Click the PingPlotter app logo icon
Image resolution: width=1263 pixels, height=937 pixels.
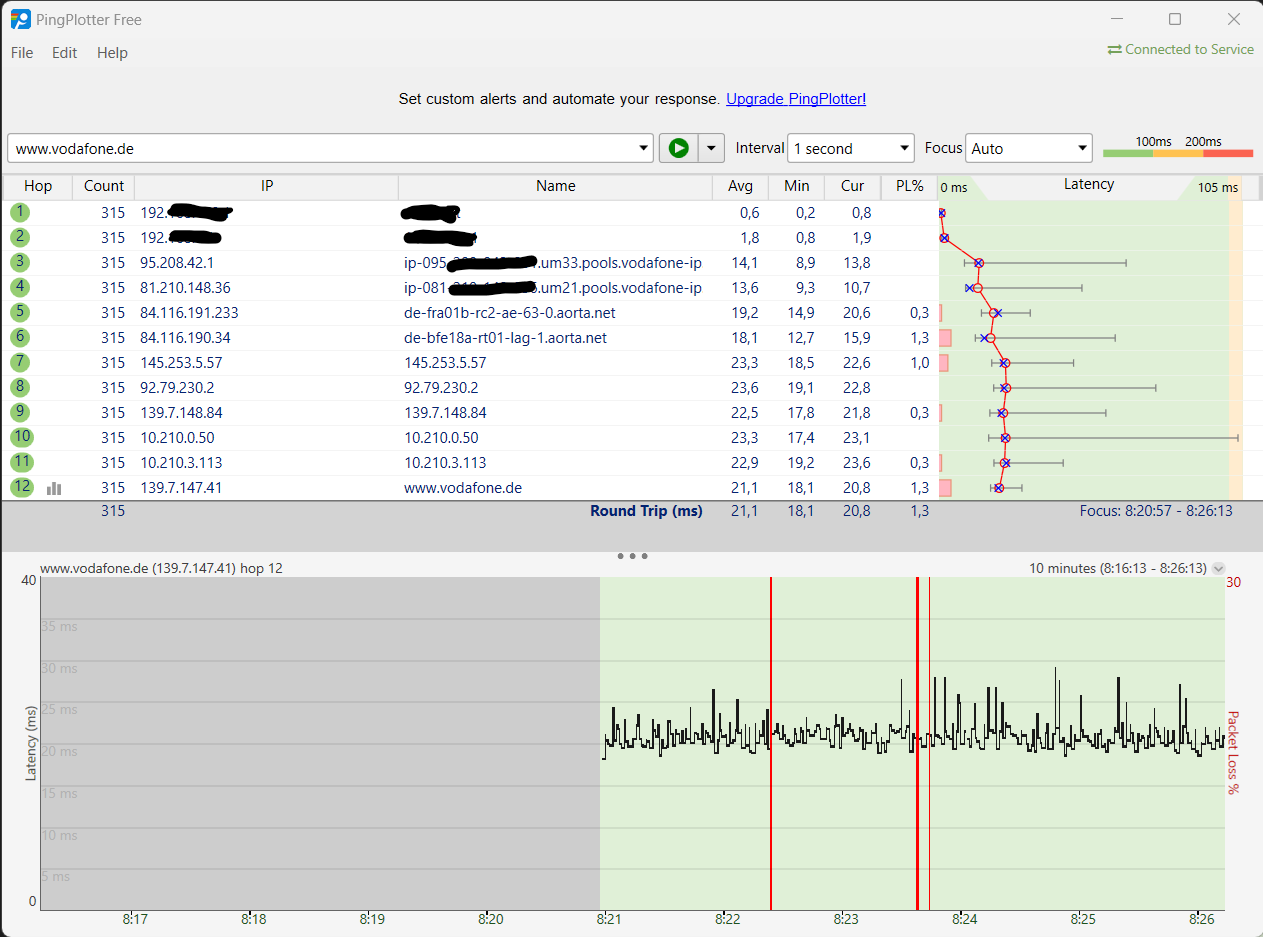click(20, 19)
